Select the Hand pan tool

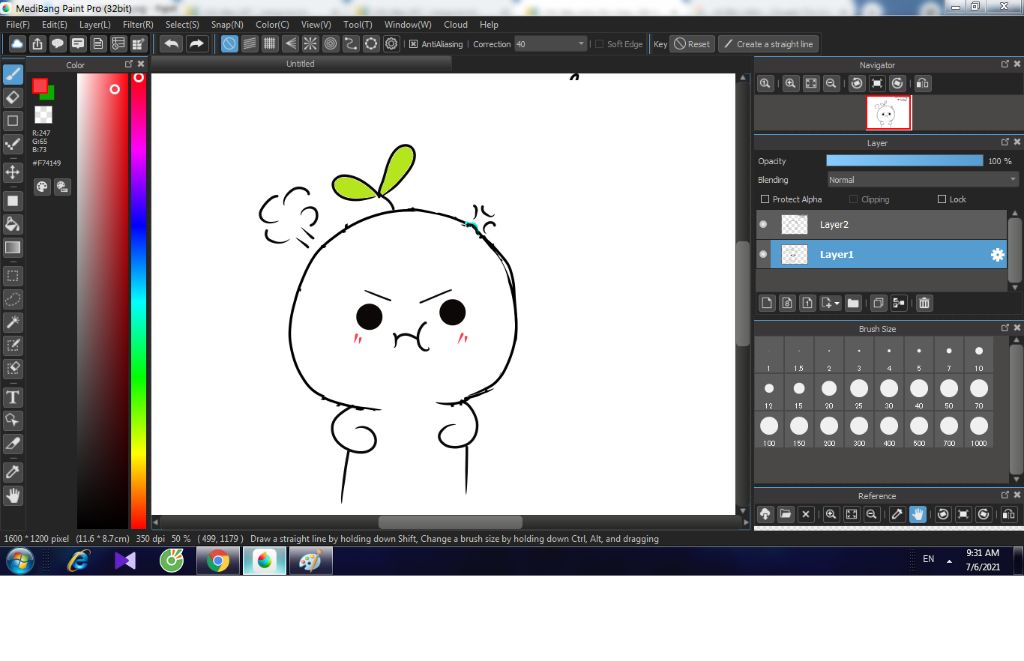(13, 495)
